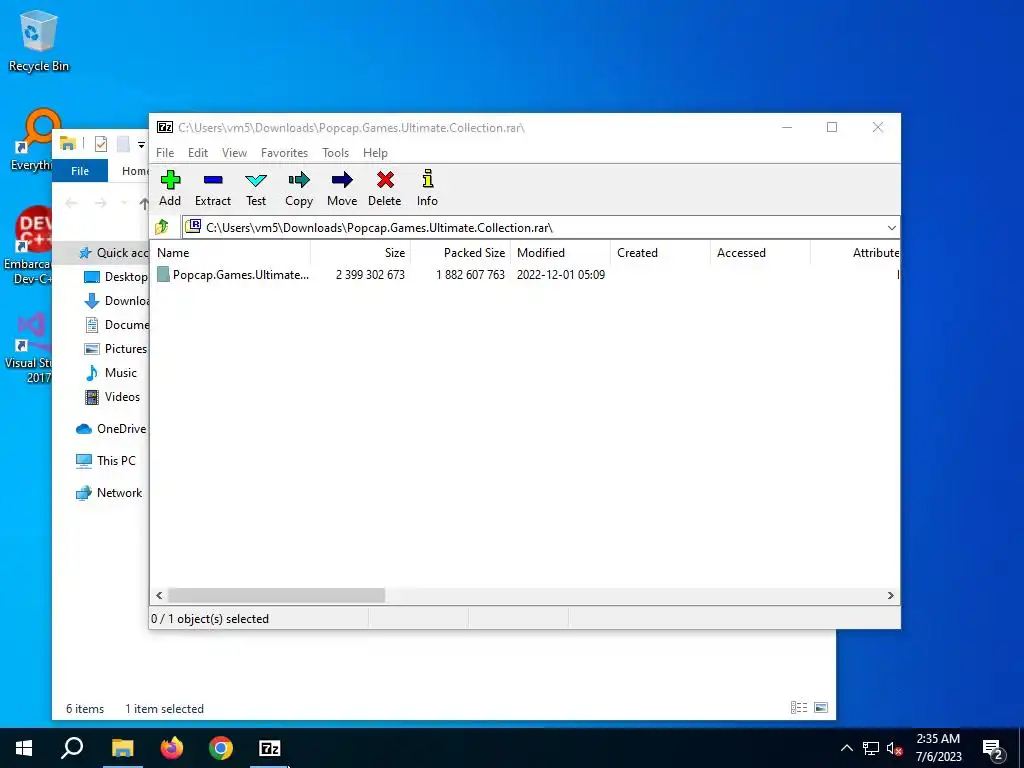Select Pictures in the Explorer sidebar

pos(116,349)
